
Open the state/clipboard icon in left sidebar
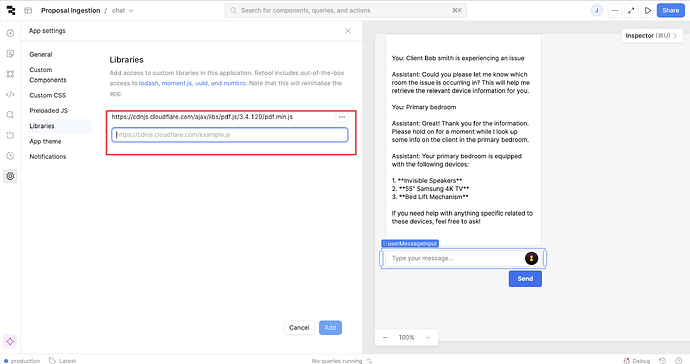10,135
